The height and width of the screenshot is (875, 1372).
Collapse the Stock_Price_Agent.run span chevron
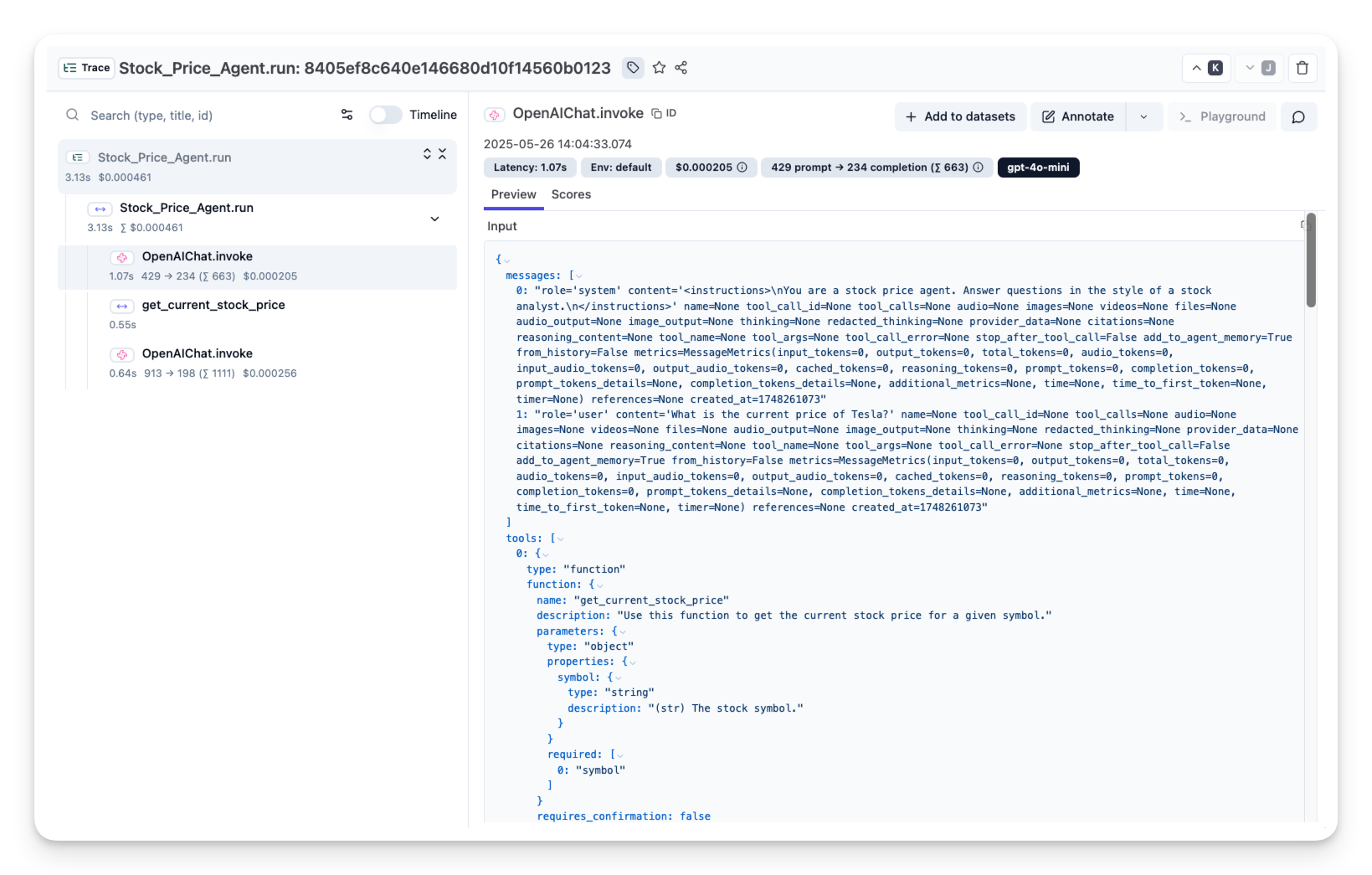pos(434,219)
